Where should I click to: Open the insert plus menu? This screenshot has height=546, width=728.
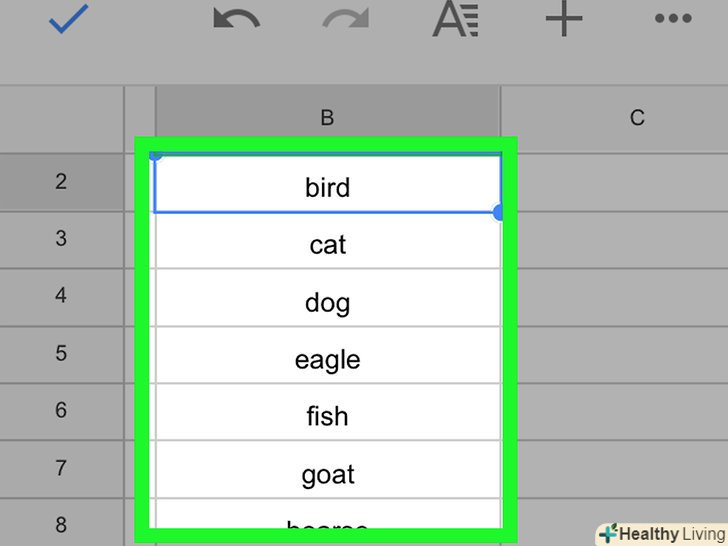tap(564, 20)
